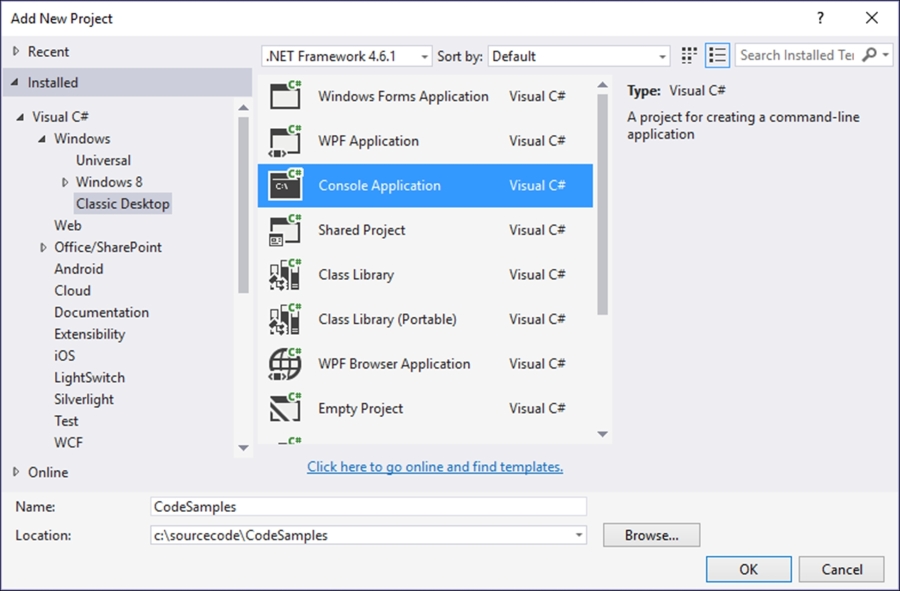Image resolution: width=900 pixels, height=591 pixels.
Task: Select the Windows Forms Application template icon
Action: (285, 96)
